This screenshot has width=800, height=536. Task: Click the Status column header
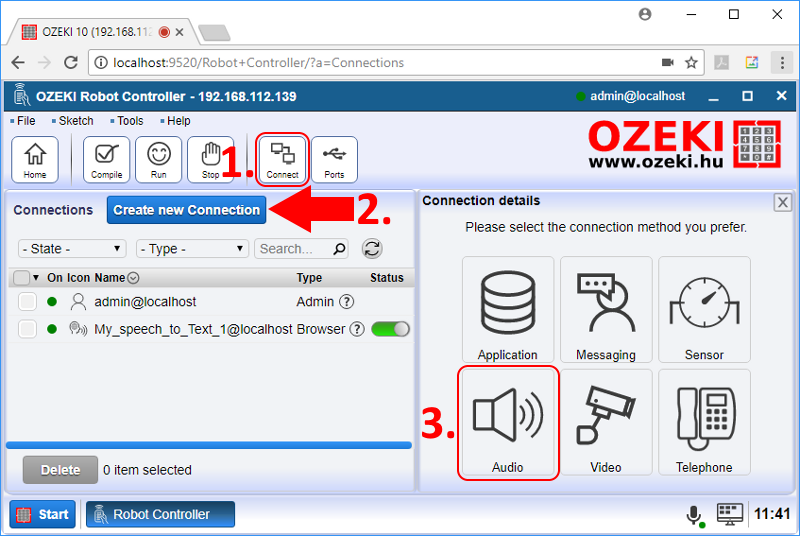point(387,278)
